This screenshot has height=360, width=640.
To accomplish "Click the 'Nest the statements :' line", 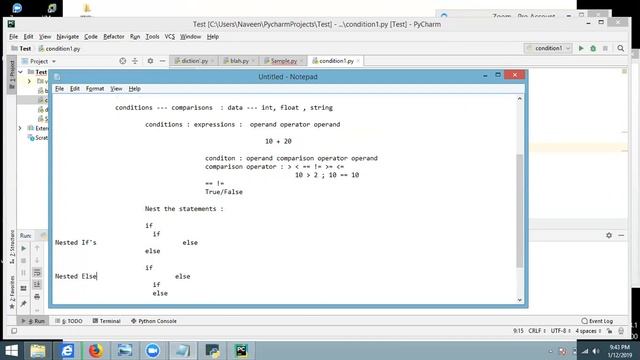I will [184, 209].
